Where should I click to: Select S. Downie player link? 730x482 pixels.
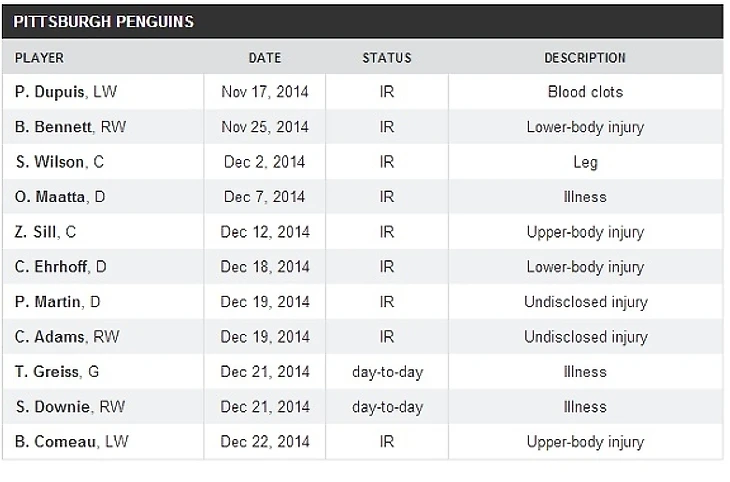[52, 407]
